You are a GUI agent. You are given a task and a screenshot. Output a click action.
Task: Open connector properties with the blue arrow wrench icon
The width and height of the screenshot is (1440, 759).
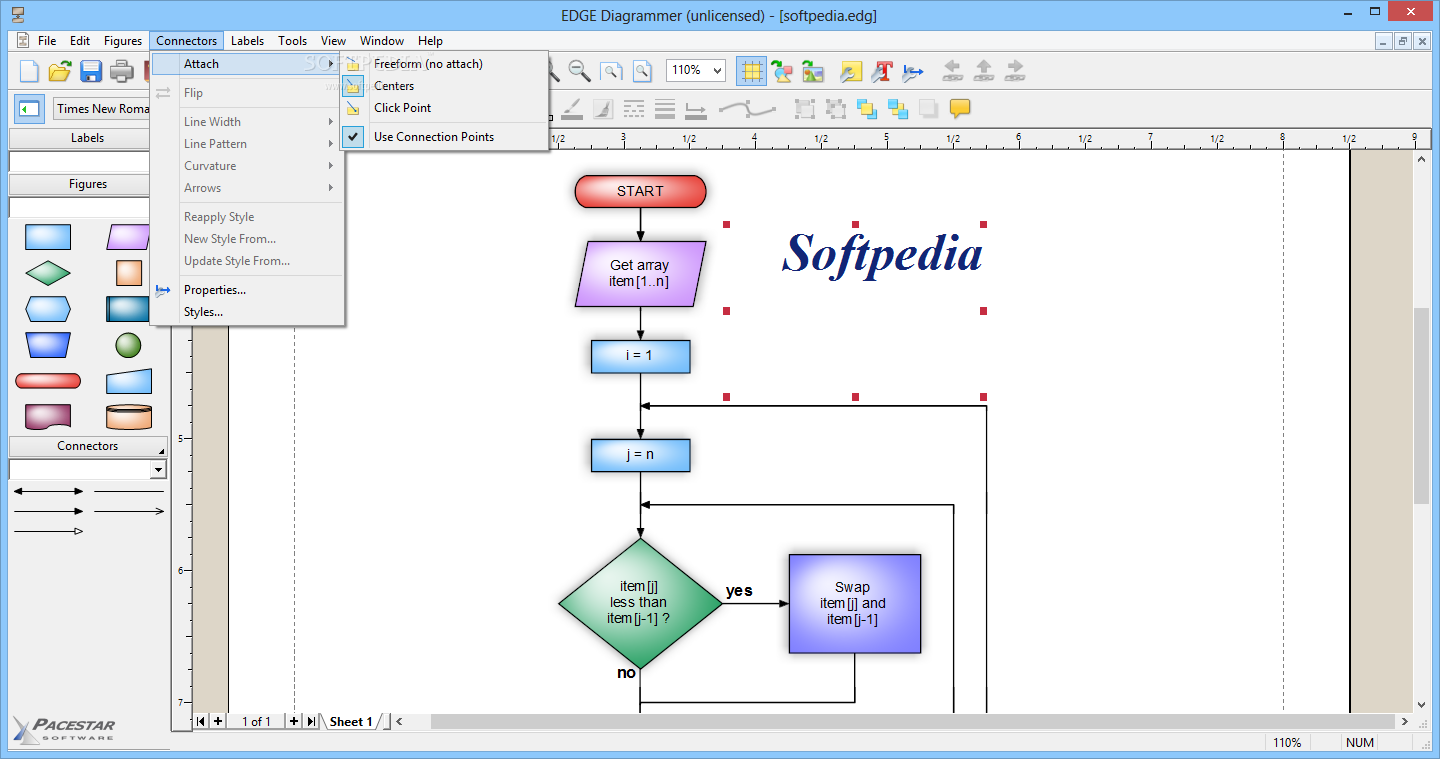click(912, 71)
